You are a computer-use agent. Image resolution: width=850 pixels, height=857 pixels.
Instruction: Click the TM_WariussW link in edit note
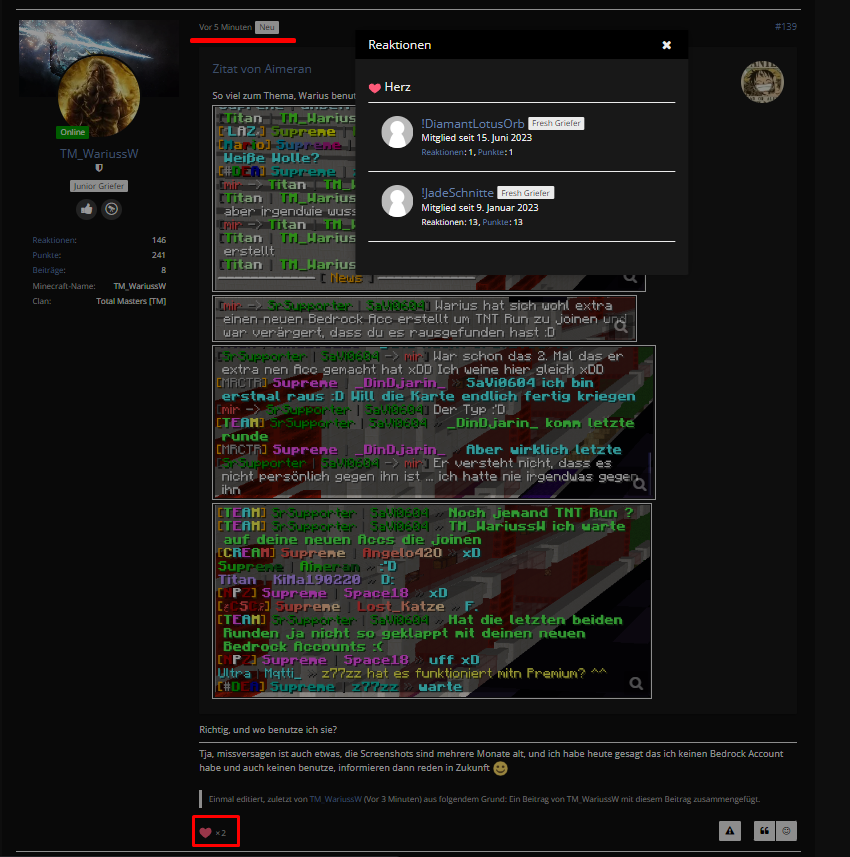tap(336, 800)
